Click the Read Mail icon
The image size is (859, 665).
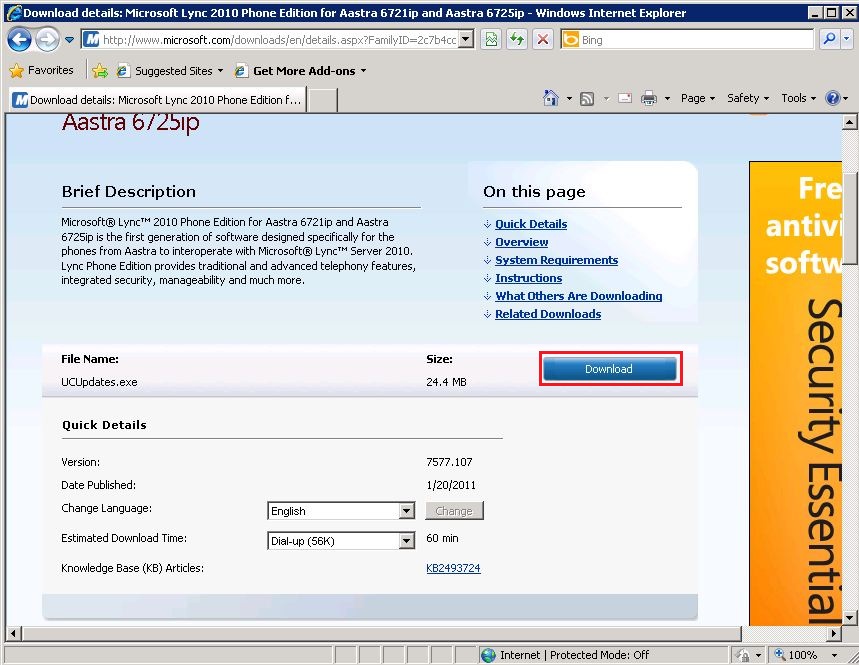(625, 98)
